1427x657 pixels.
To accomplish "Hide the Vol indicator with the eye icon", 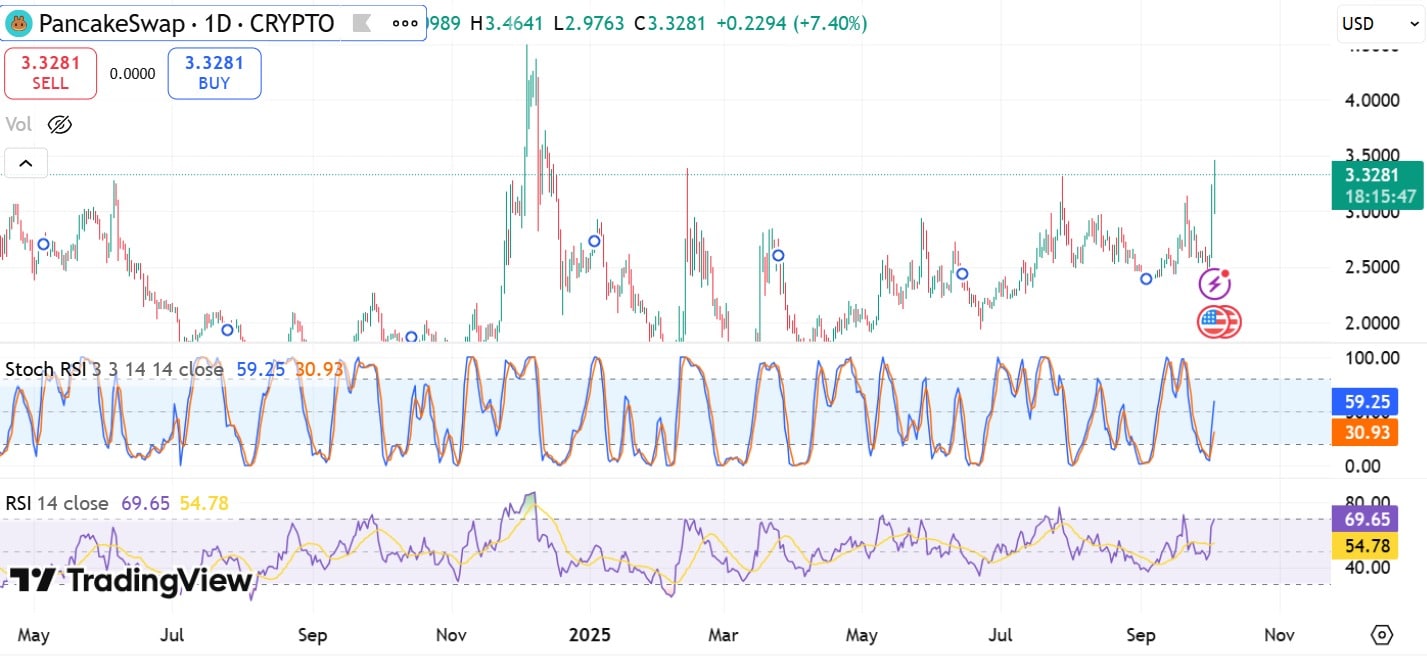I will click(60, 124).
